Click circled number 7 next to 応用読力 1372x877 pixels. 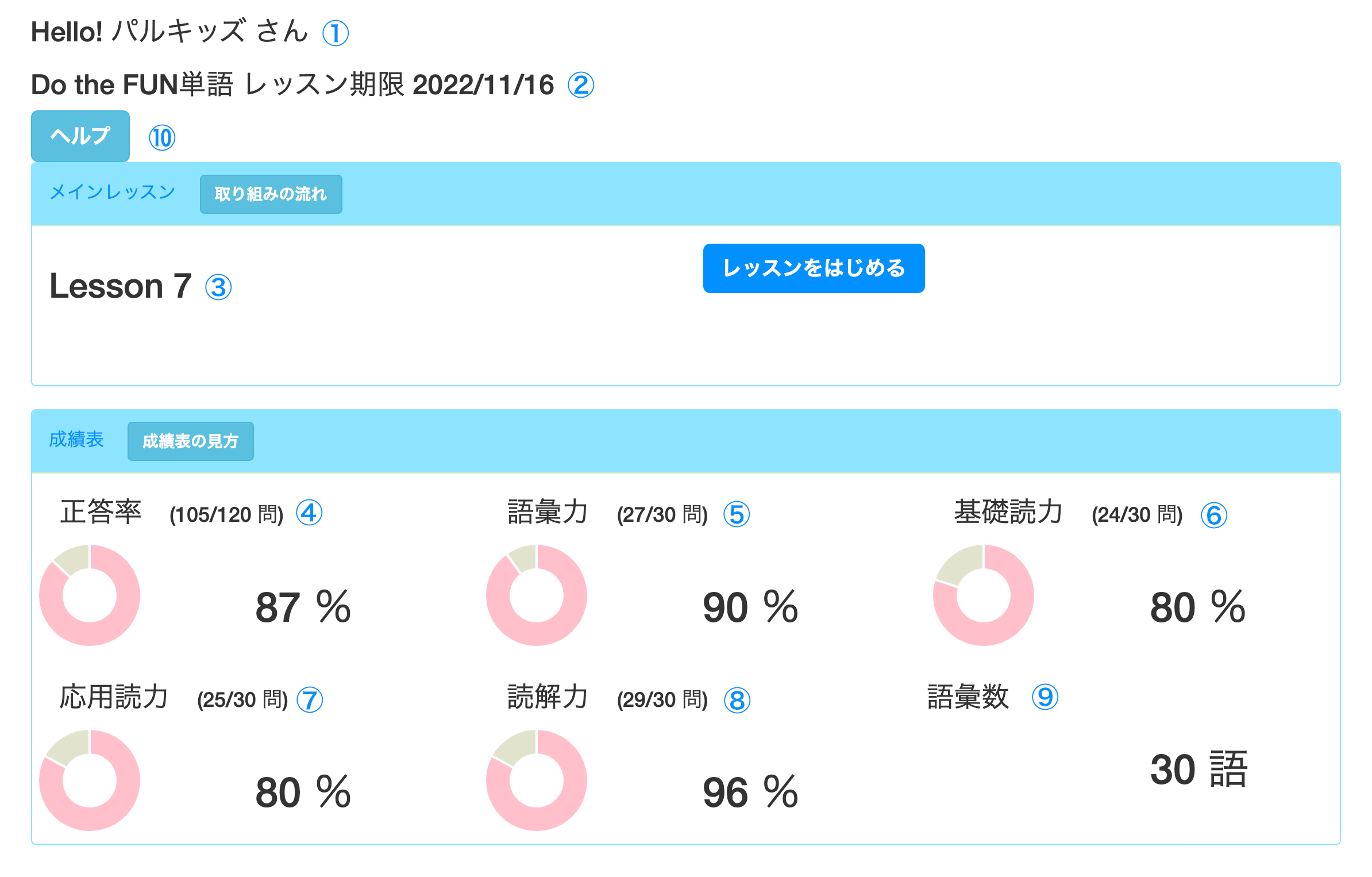point(310,700)
